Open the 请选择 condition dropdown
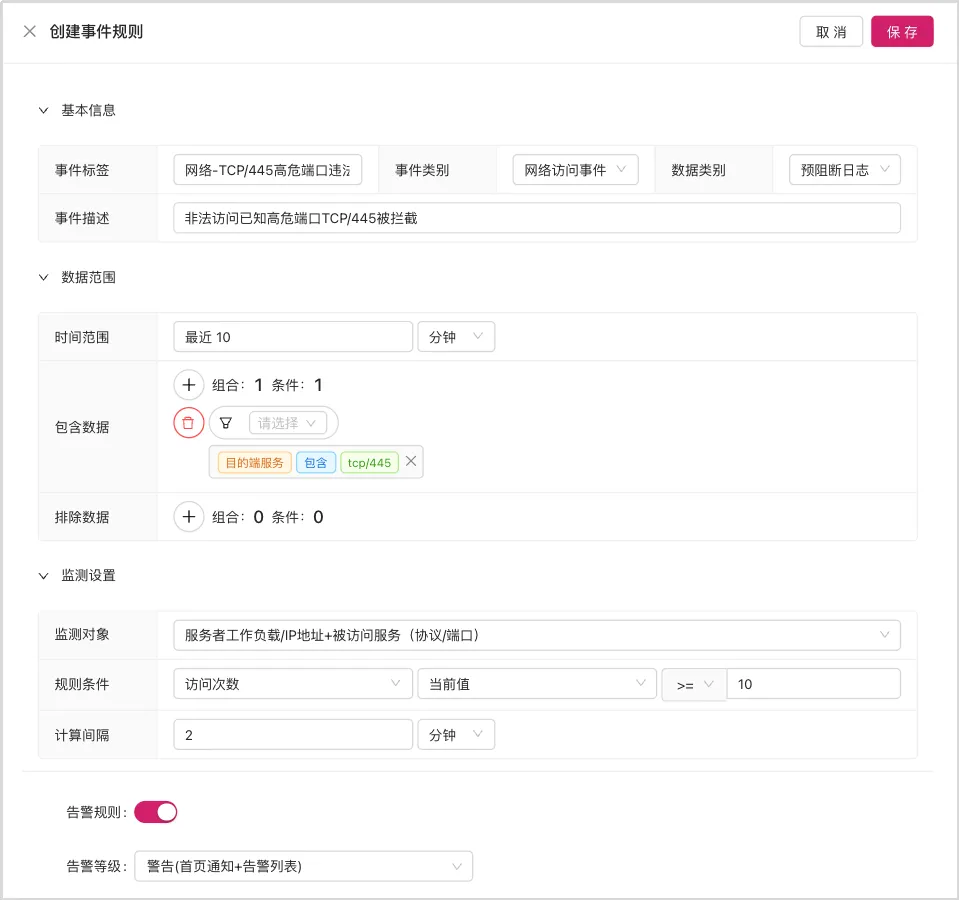Screen dimensions: 959x900 pos(287,423)
